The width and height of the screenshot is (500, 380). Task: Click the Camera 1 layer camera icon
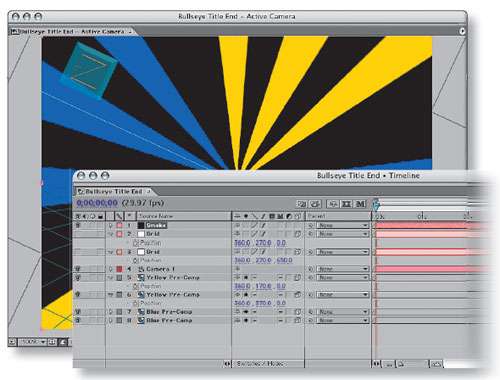coord(141,269)
